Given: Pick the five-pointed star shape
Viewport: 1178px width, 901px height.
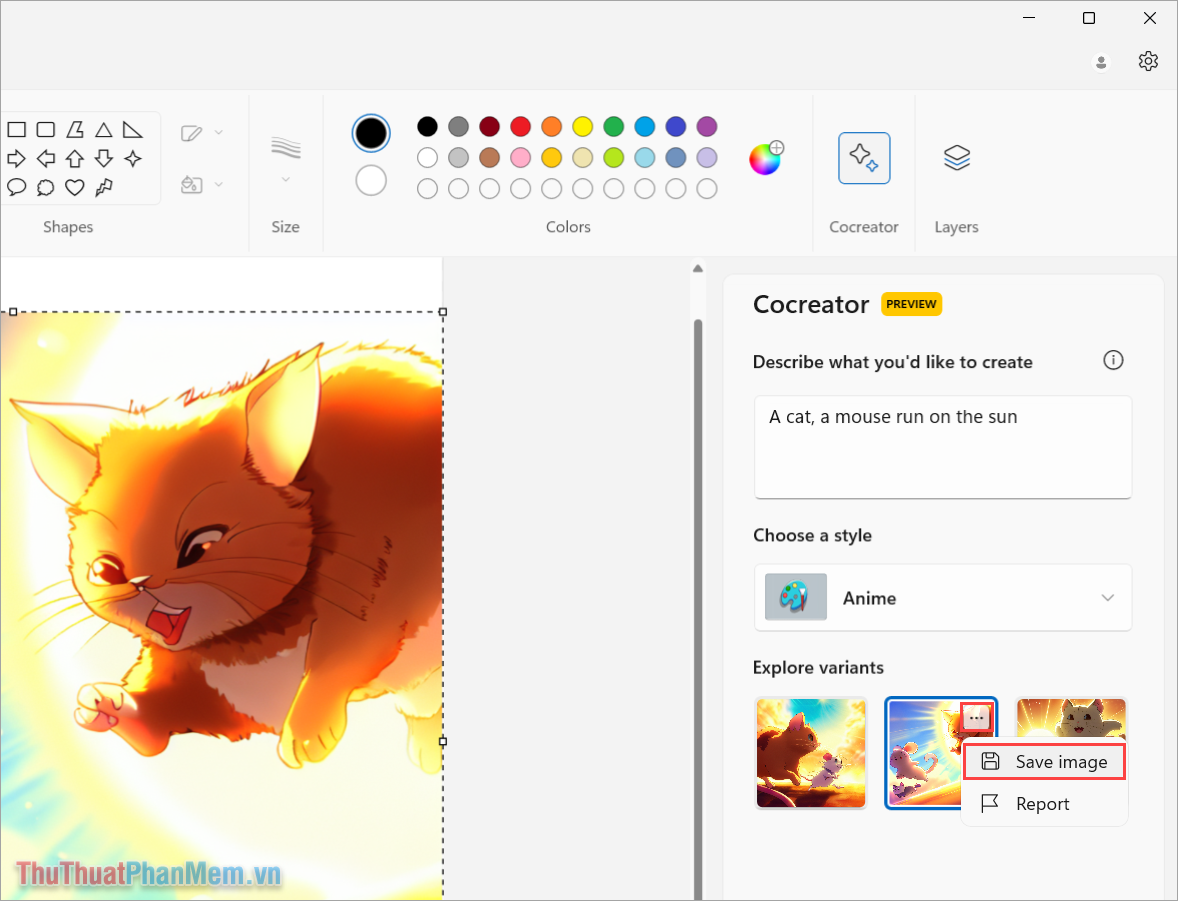Looking at the screenshot, I should [132, 157].
